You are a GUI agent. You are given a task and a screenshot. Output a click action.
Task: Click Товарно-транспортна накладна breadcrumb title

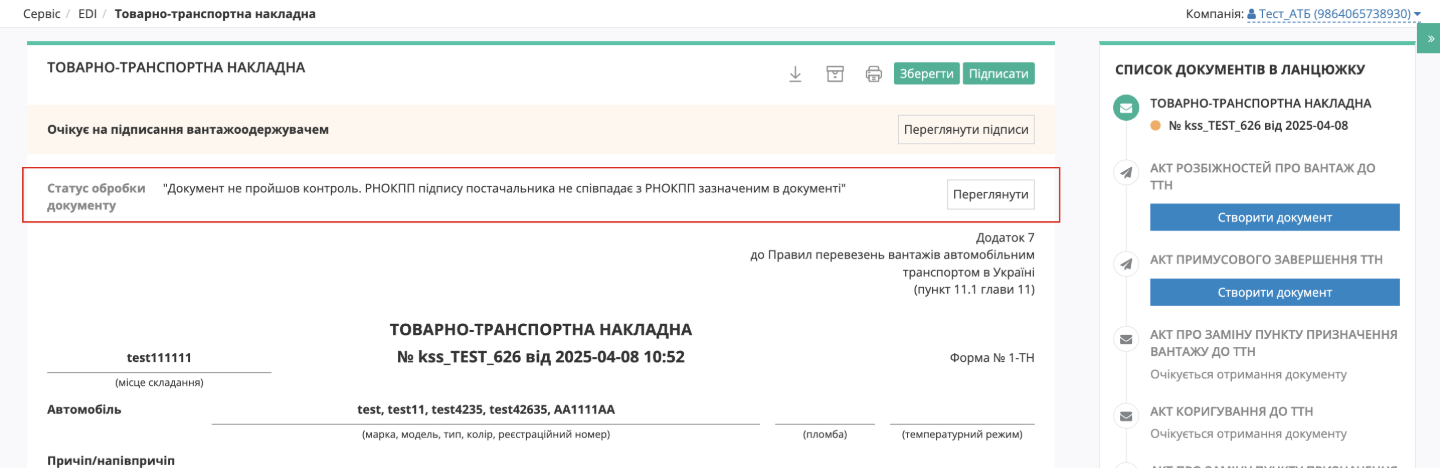(x=215, y=14)
